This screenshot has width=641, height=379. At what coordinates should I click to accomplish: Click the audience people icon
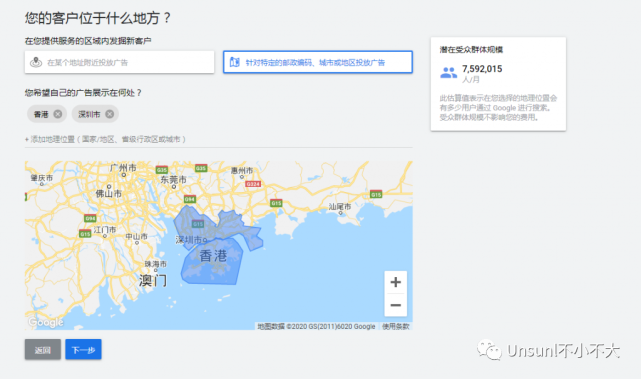[x=448, y=73]
